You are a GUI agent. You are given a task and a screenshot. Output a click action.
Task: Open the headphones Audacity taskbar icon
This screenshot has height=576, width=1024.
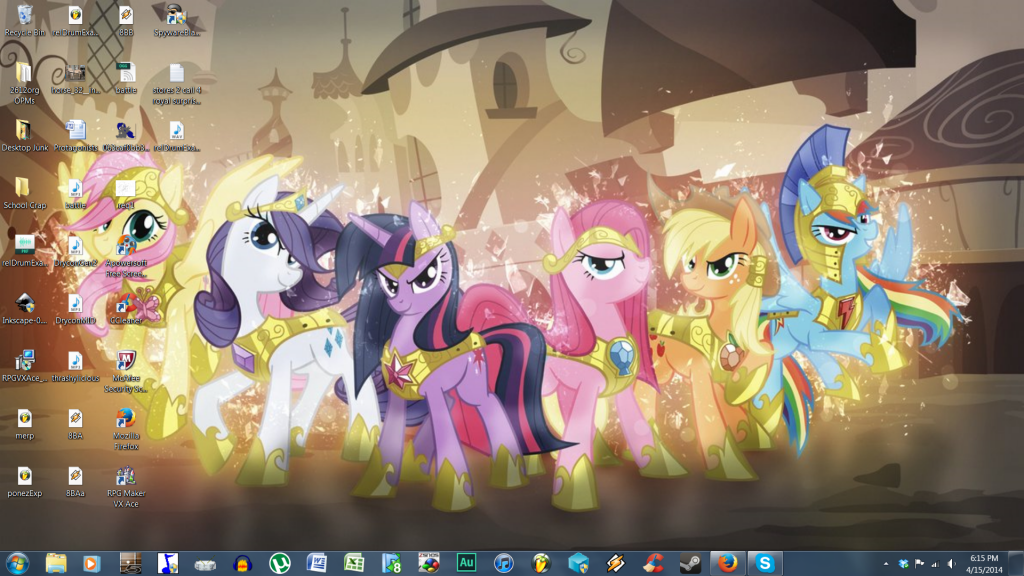click(x=242, y=563)
